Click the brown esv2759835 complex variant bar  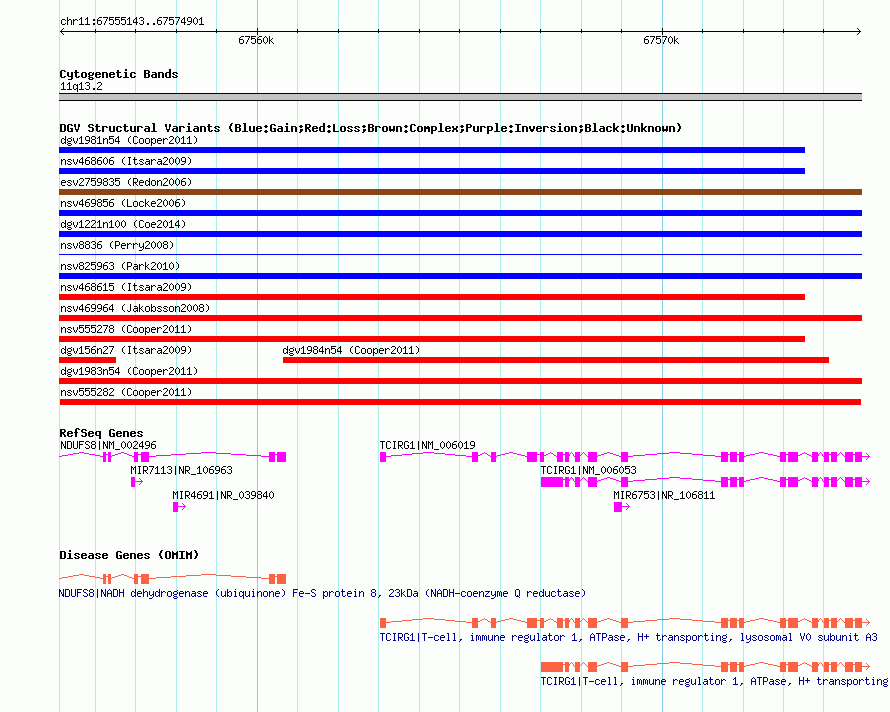coord(460,192)
